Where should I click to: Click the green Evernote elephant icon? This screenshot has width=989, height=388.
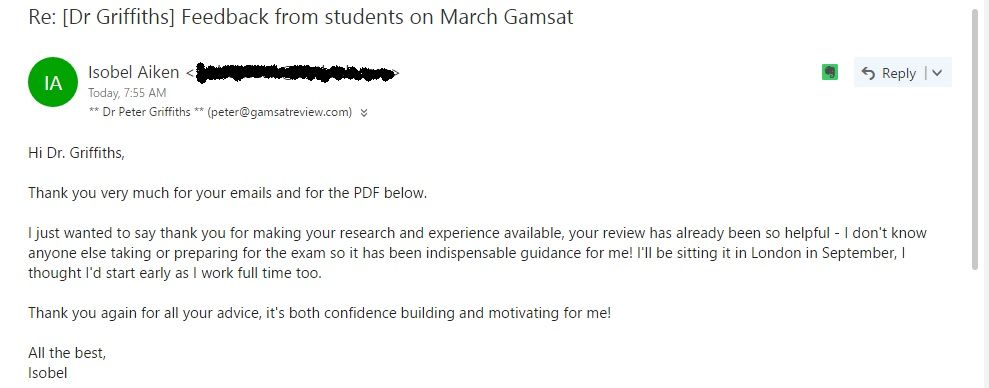830,73
